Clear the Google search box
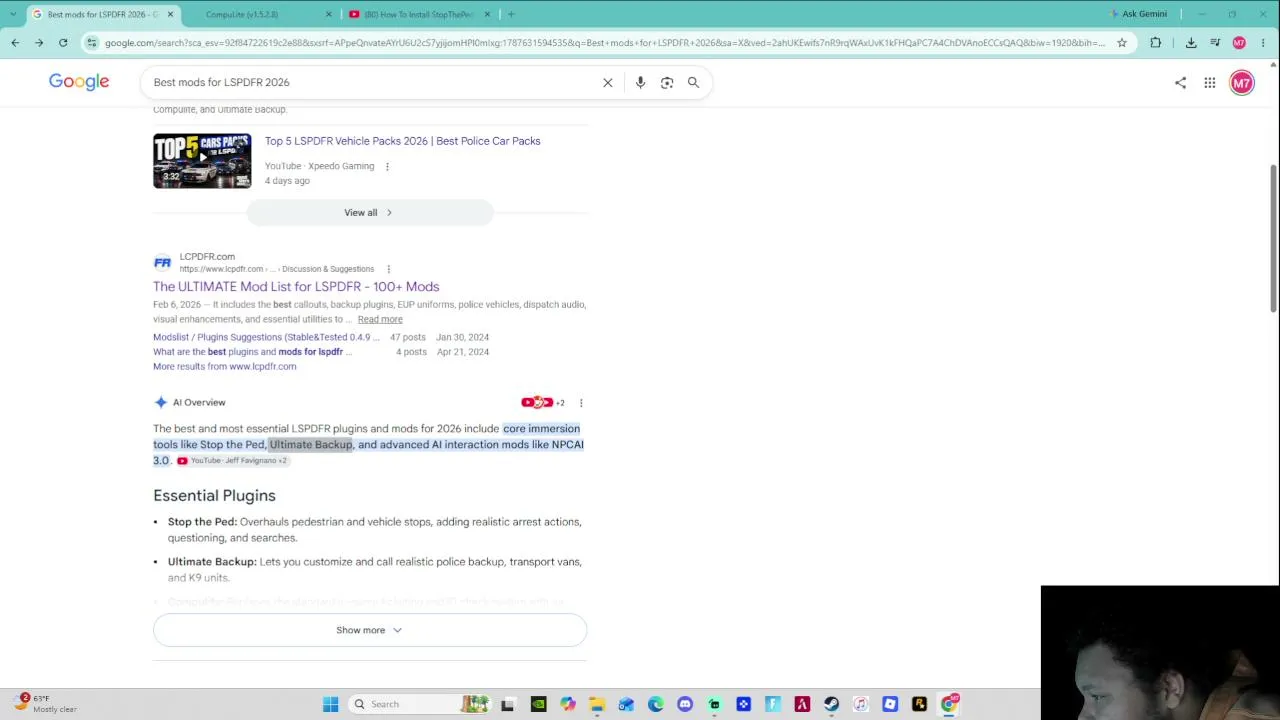This screenshot has width=1280, height=720. pos(607,82)
